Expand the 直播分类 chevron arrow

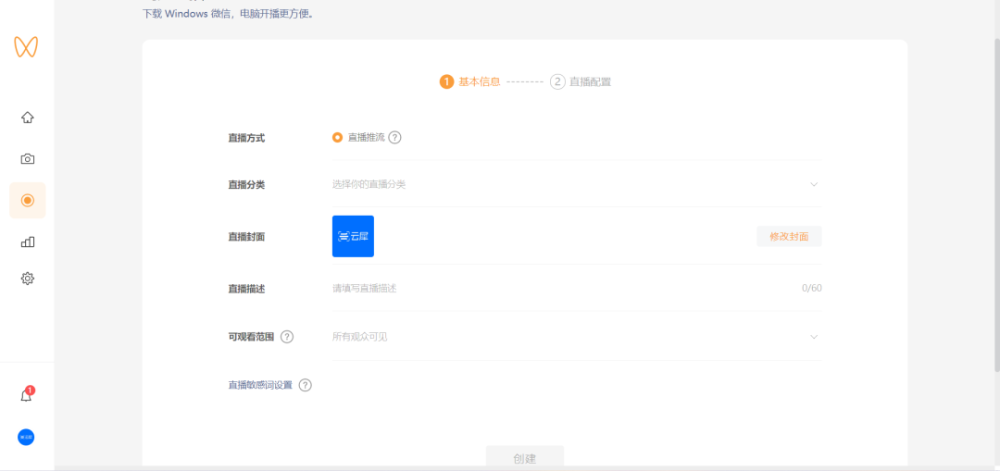click(x=814, y=184)
